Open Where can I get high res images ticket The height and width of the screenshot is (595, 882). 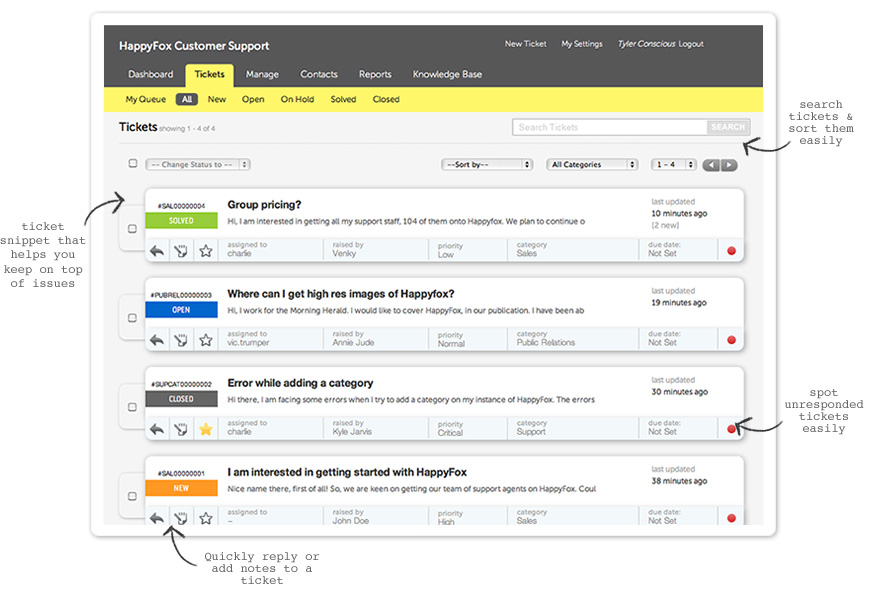pos(341,294)
